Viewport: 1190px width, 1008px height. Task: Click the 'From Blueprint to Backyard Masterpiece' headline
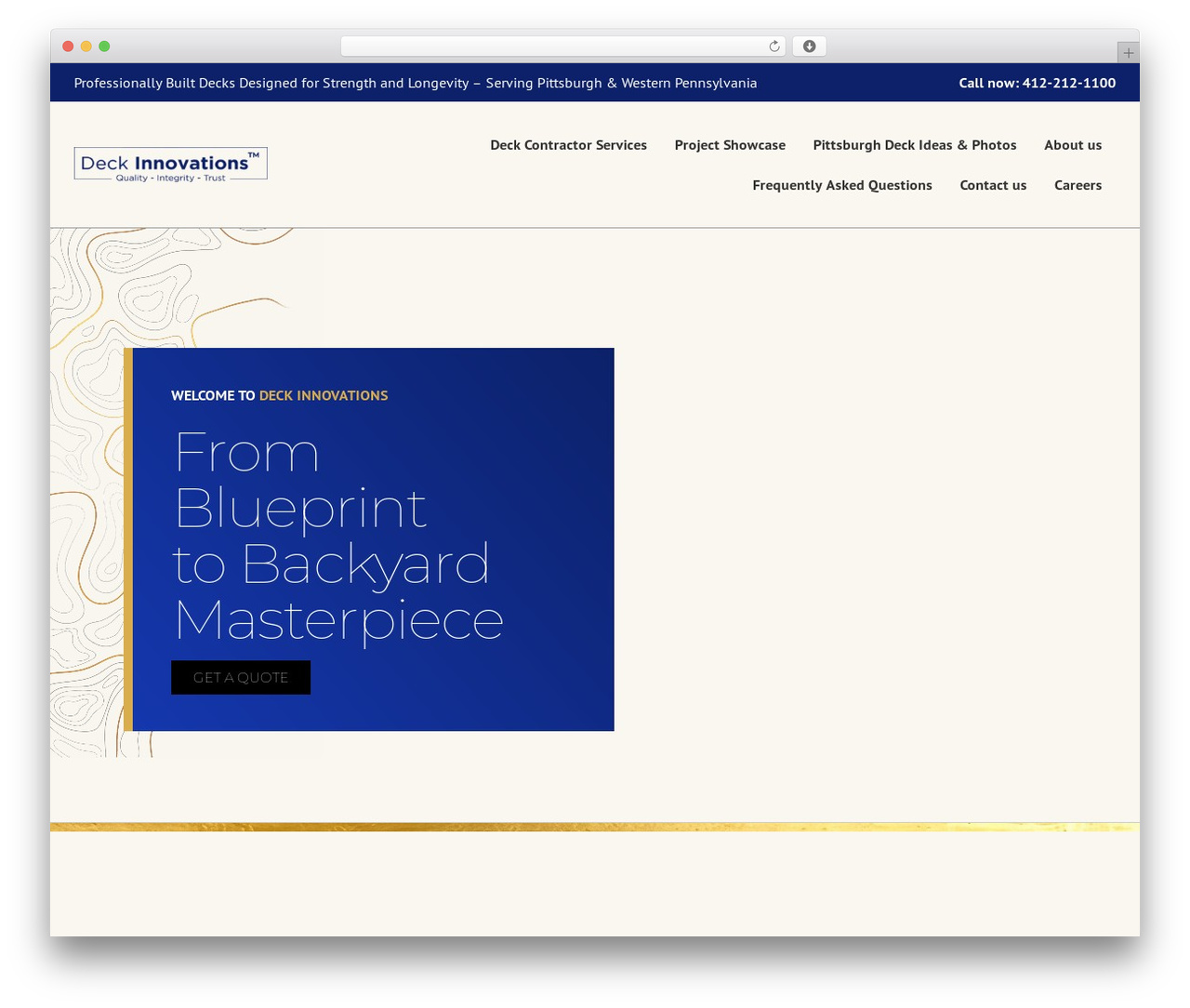pos(338,537)
